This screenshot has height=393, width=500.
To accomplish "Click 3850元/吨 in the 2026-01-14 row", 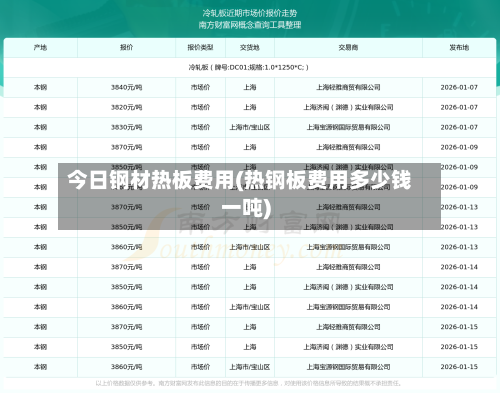I will tap(126, 287).
